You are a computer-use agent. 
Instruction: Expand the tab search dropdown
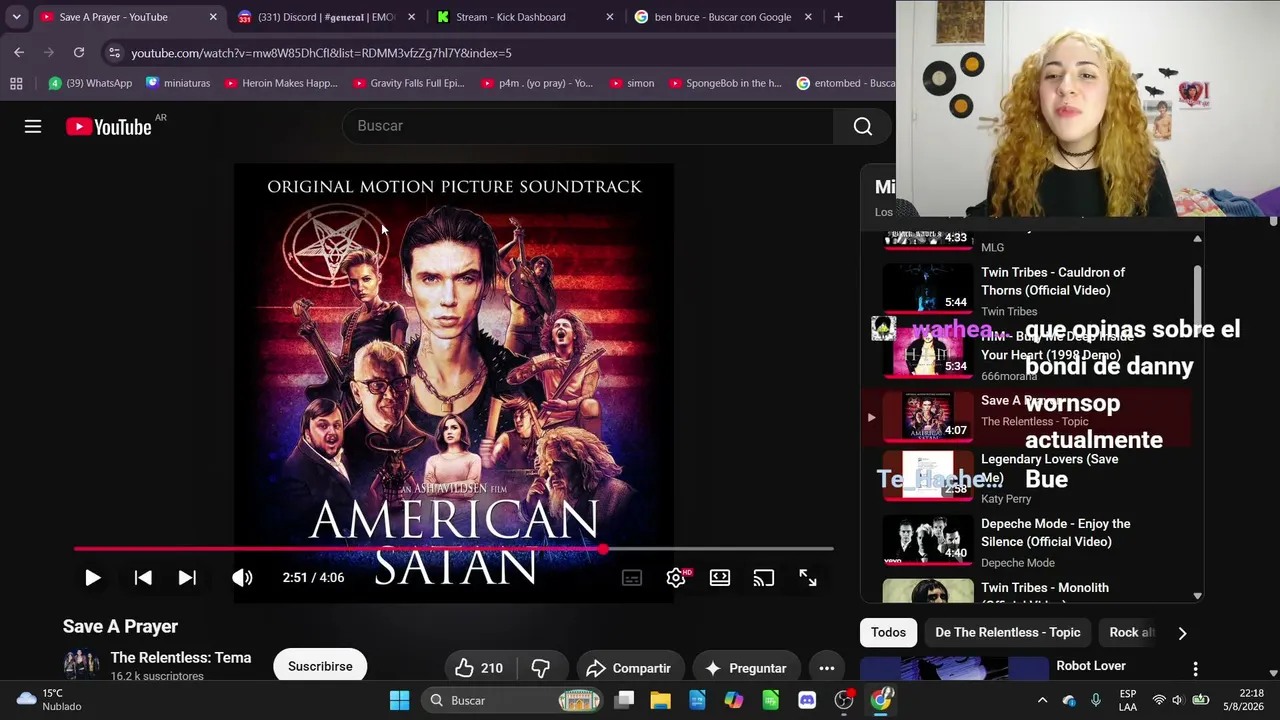[16, 17]
